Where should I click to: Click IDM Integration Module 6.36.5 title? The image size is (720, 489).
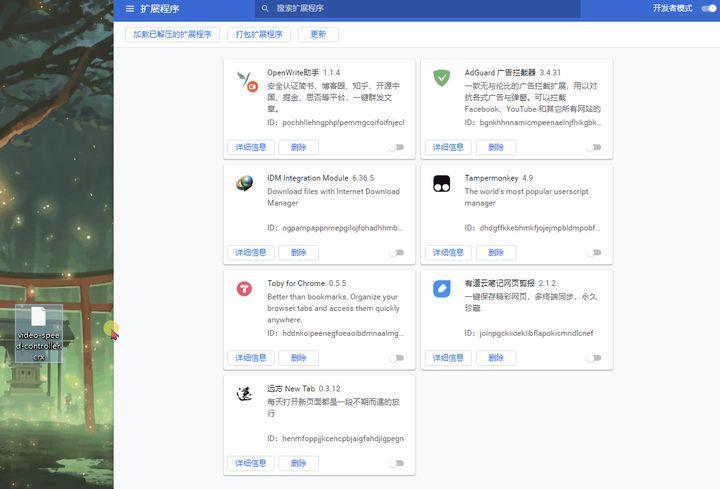[x=321, y=178]
